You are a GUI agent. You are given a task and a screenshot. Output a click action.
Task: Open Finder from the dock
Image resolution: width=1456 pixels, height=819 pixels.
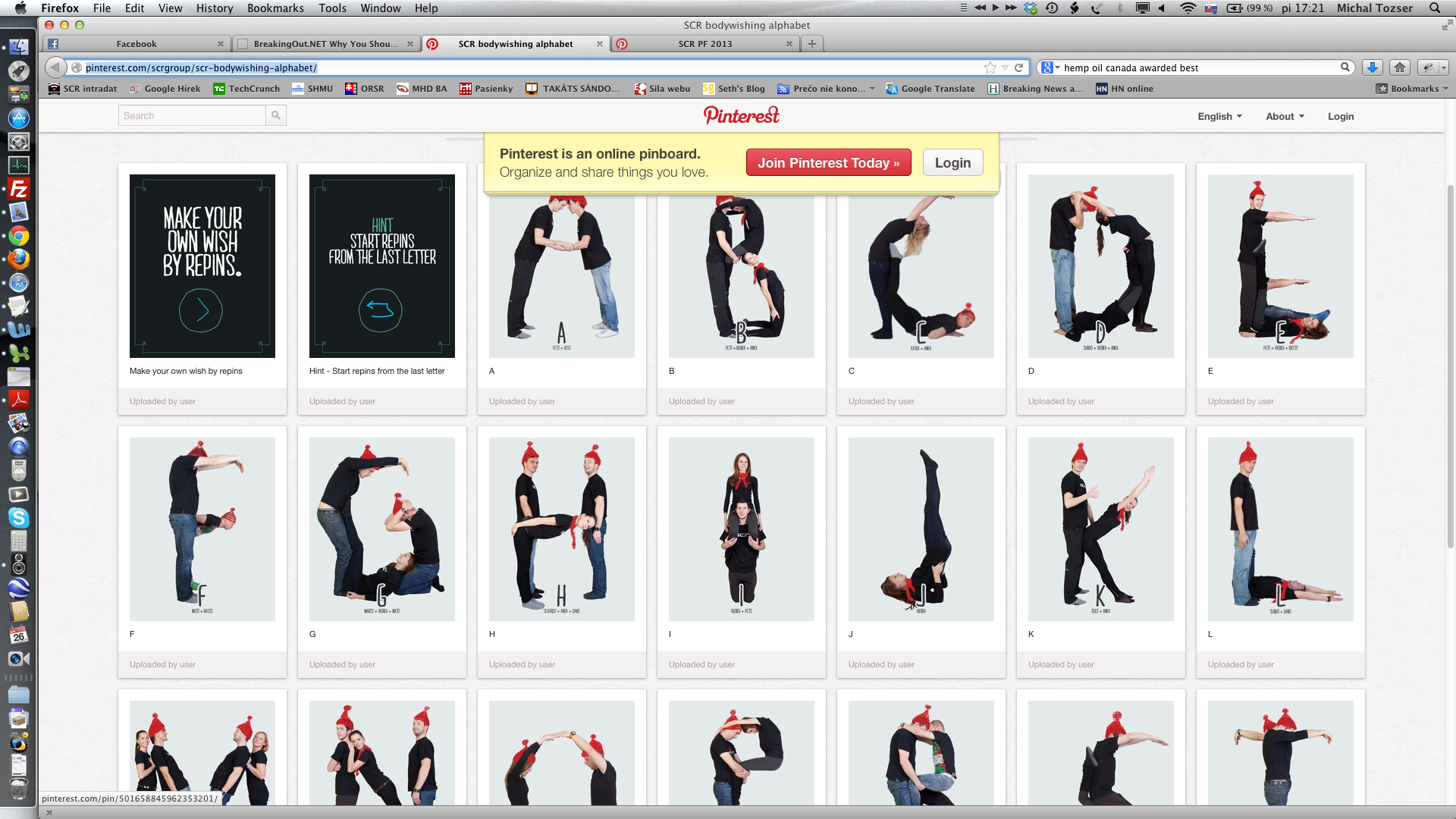pyautogui.click(x=19, y=46)
